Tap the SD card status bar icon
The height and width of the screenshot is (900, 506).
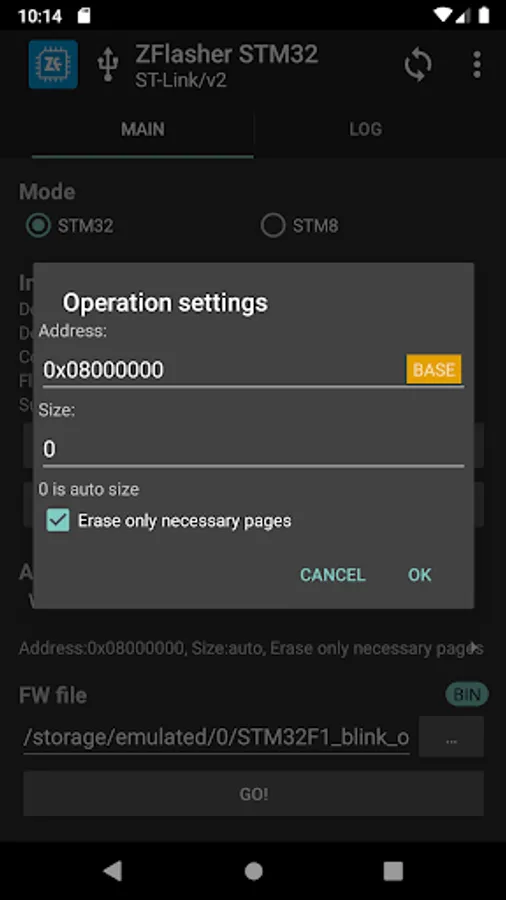click(x=84, y=15)
